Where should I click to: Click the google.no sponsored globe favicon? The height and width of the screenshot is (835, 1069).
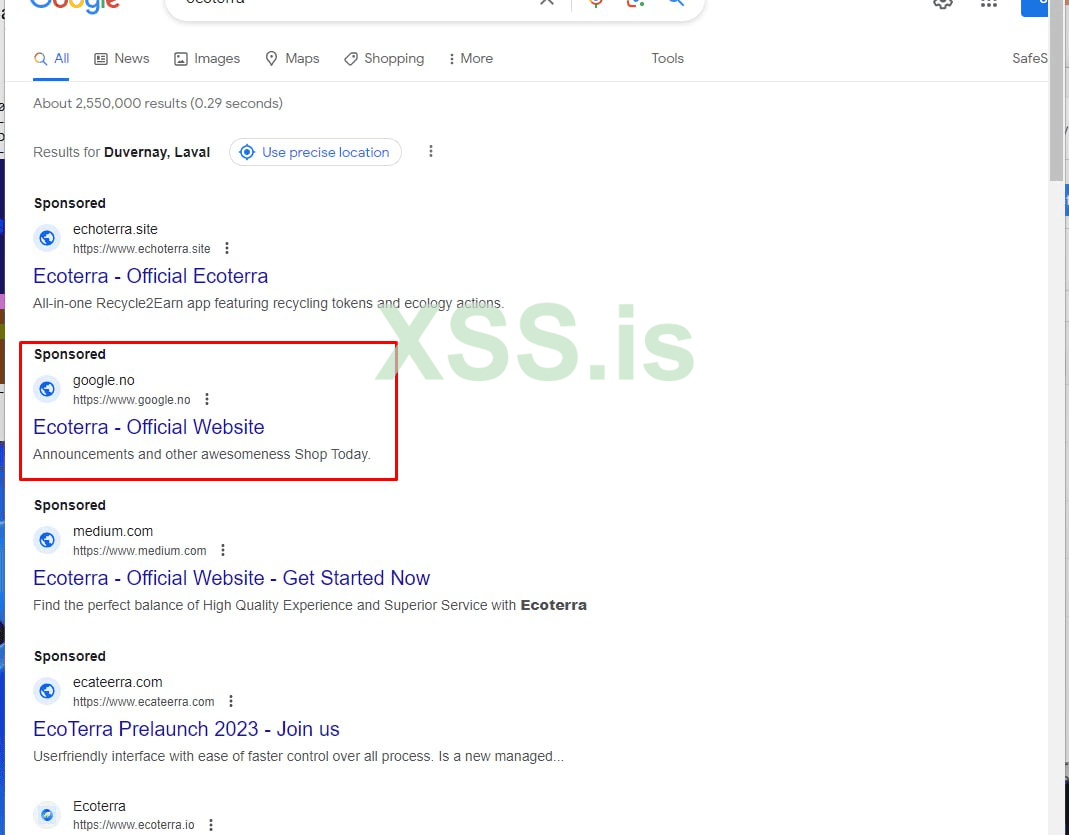pyautogui.click(x=47, y=389)
